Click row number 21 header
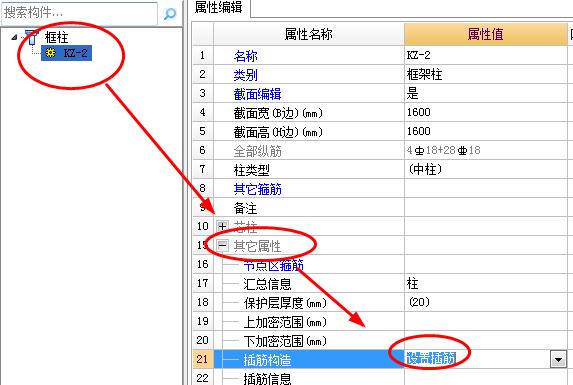Screen dimensions: 573x385 [x=202, y=359]
